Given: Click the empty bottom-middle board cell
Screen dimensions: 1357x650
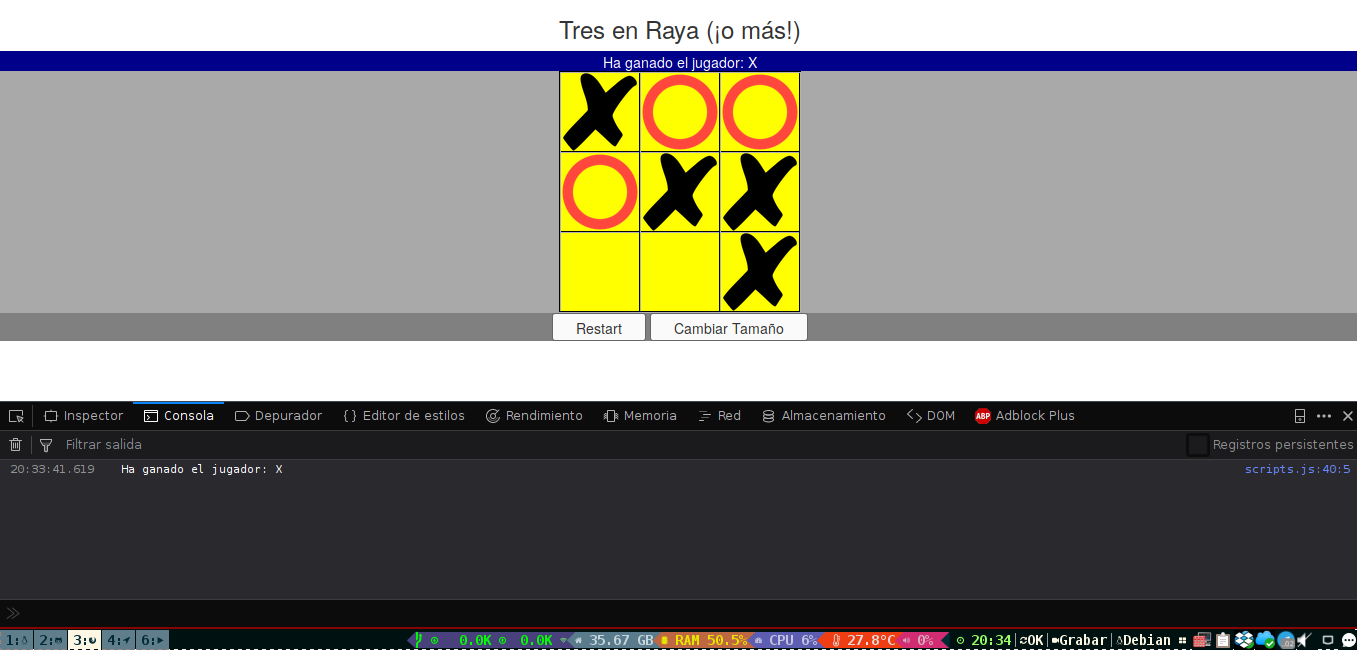Looking at the screenshot, I should (680, 272).
